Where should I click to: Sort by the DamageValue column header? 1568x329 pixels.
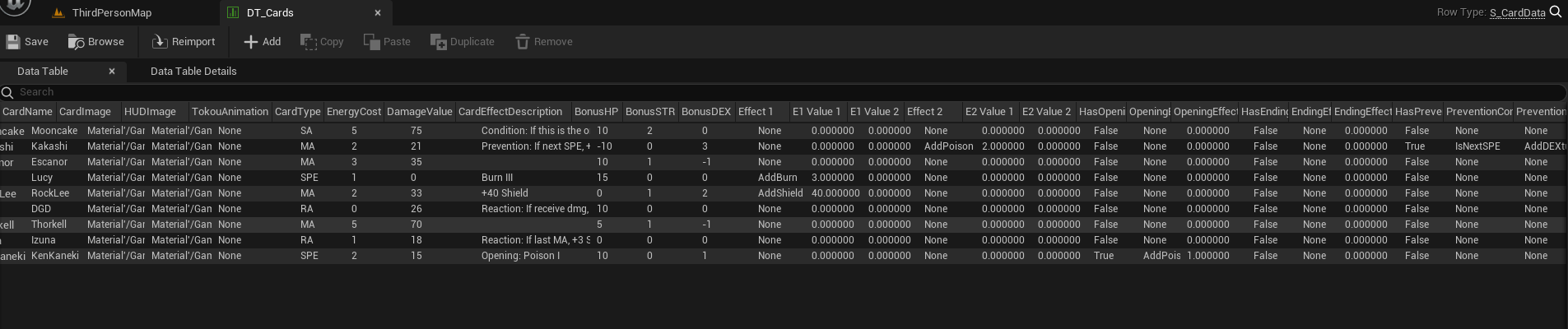pos(420,112)
